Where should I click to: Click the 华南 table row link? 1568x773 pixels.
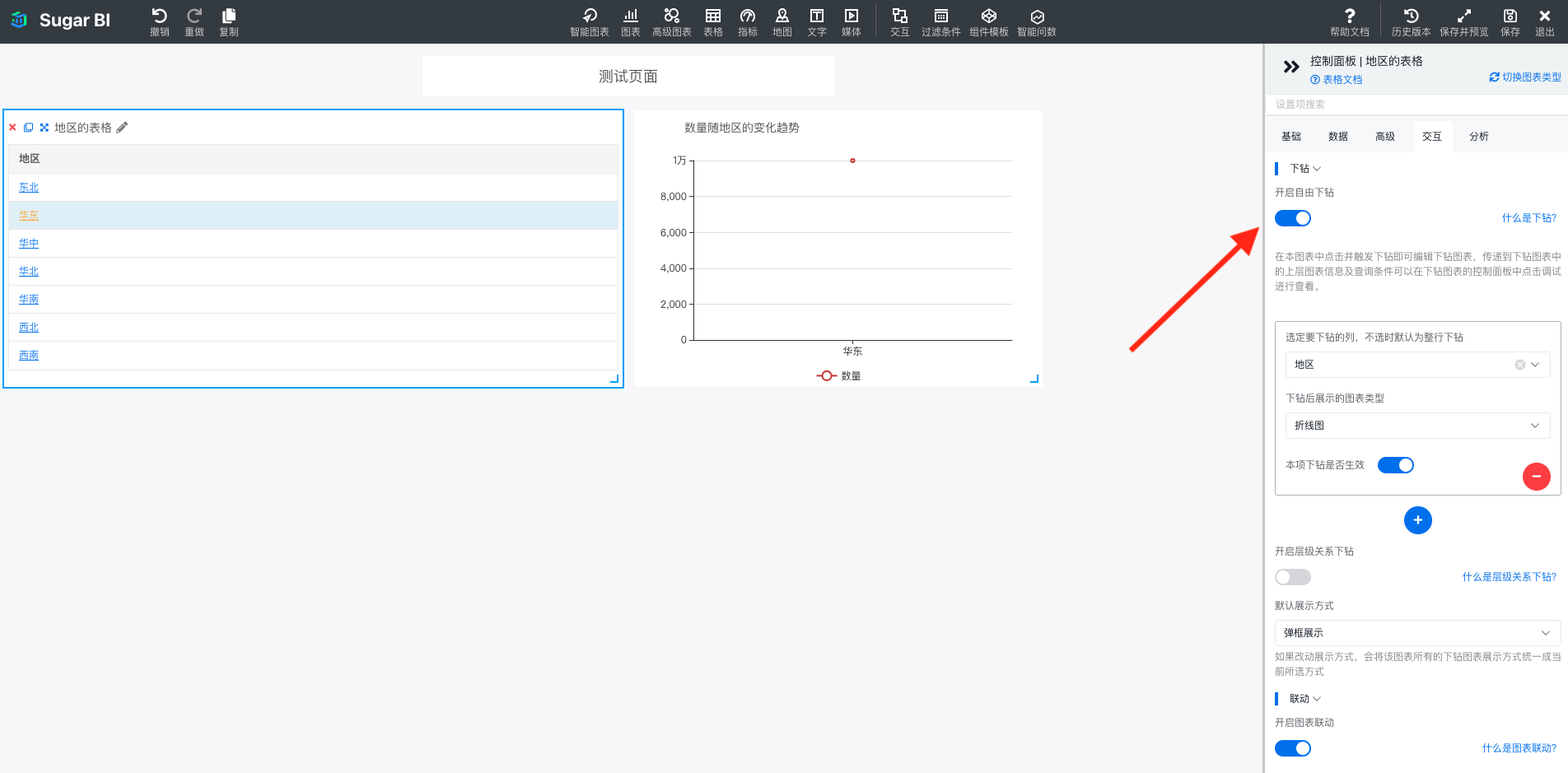point(29,300)
